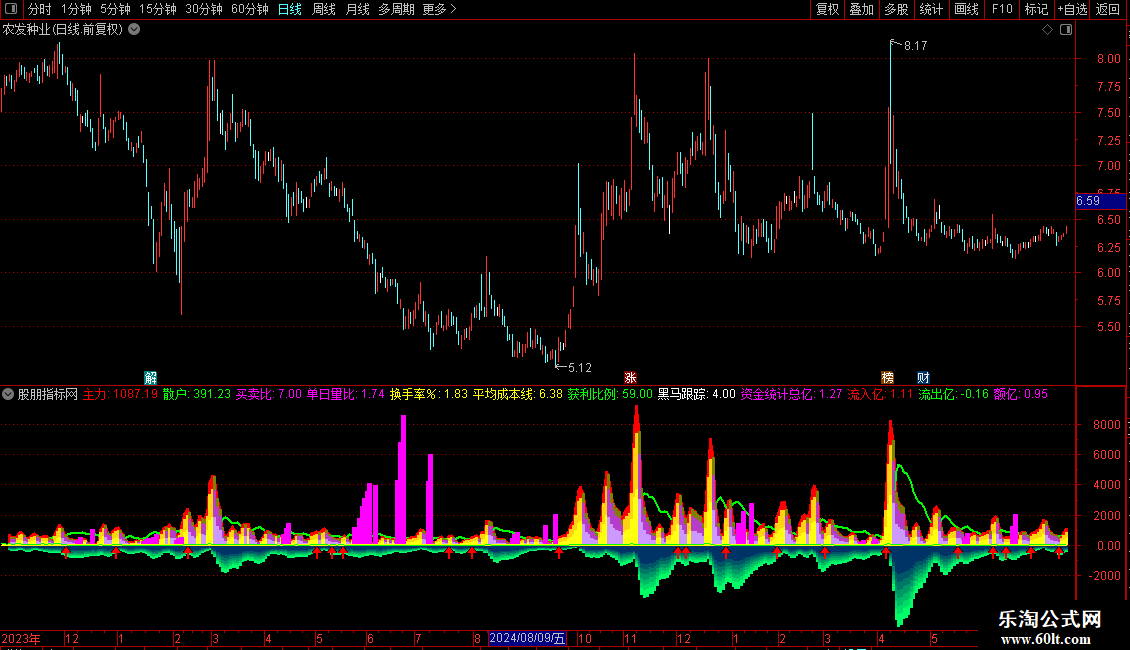The width and height of the screenshot is (1130, 650).
Task: Click the 买卖比: 7.00 indicator value
Action: point(269,394)
